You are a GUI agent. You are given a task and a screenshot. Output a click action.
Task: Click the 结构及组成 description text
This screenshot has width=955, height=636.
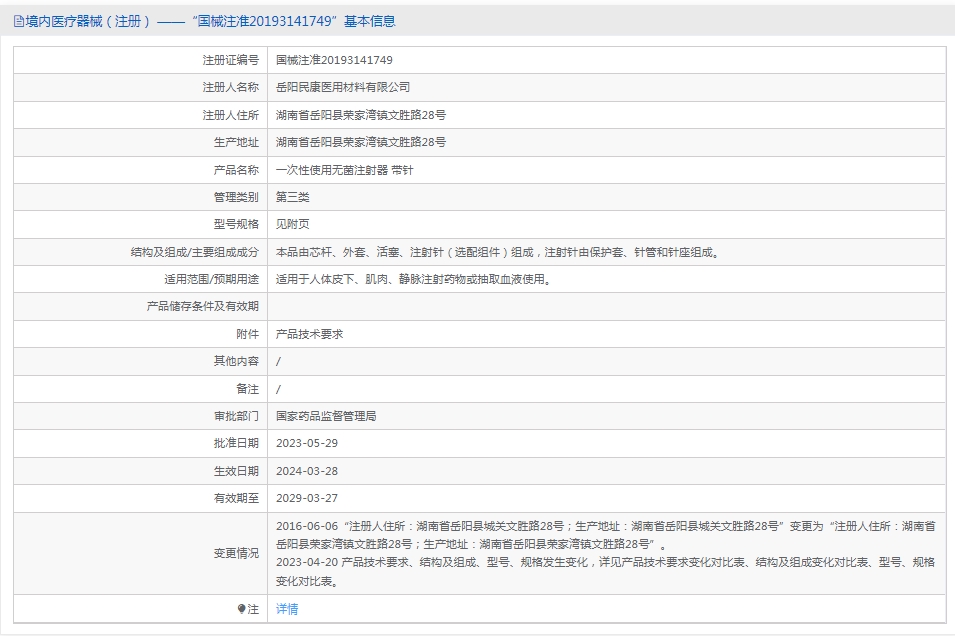497,252
